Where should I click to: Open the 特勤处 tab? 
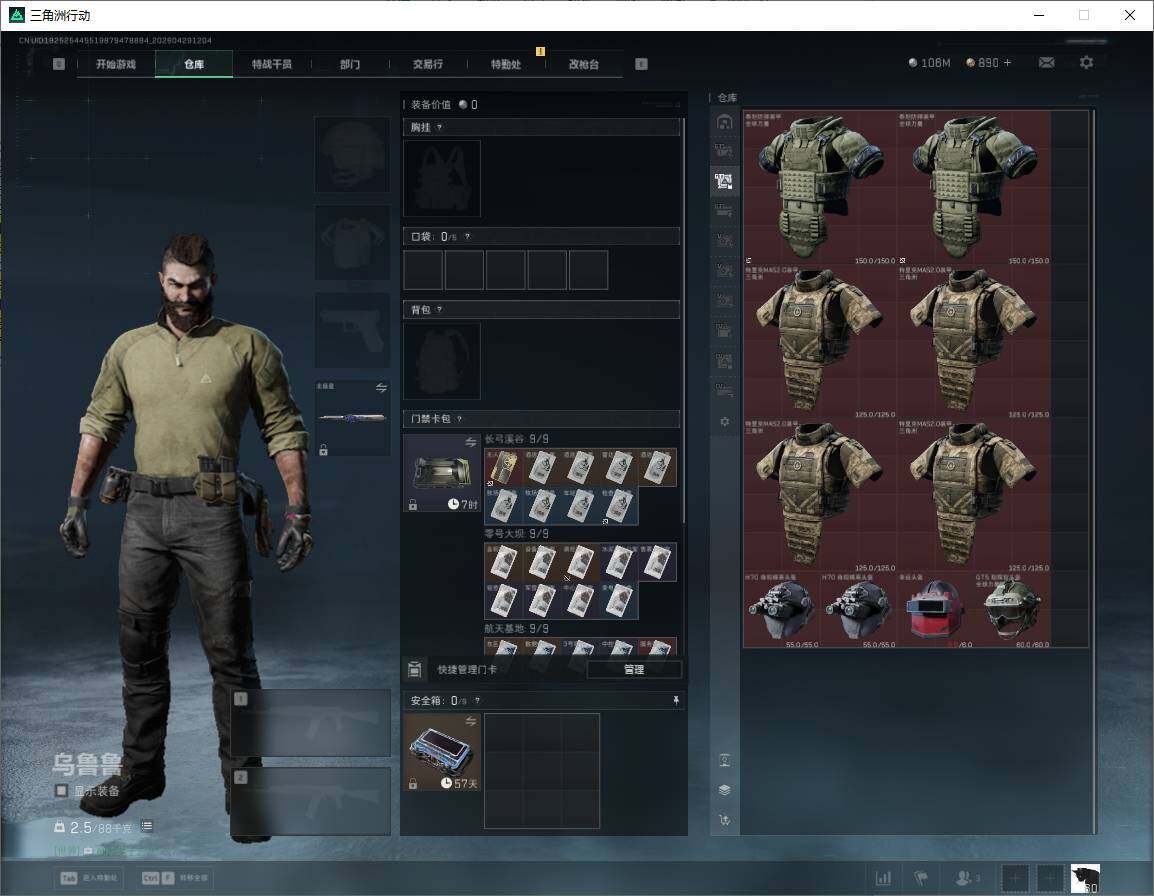click(506, 64)
